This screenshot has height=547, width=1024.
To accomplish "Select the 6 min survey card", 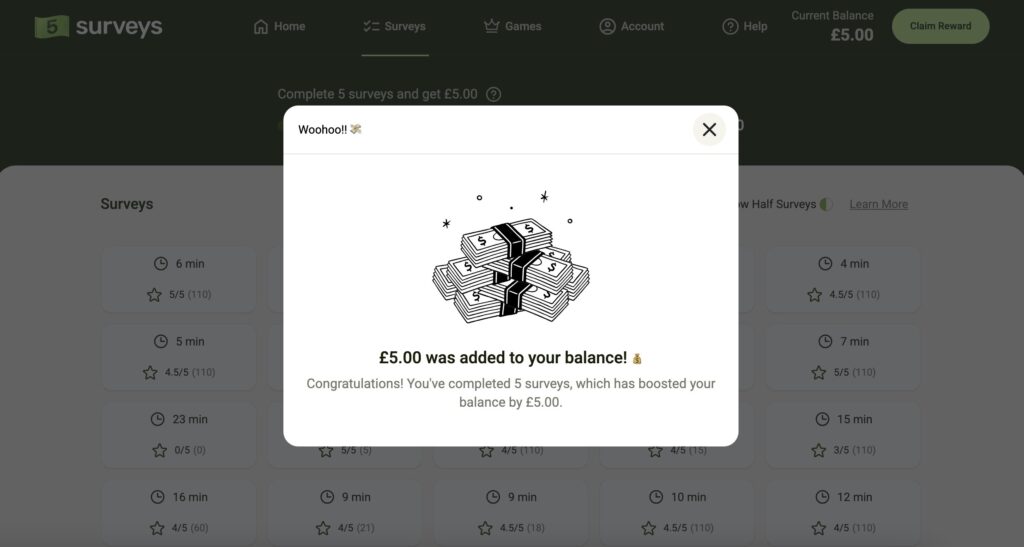I will pos(179,278).
